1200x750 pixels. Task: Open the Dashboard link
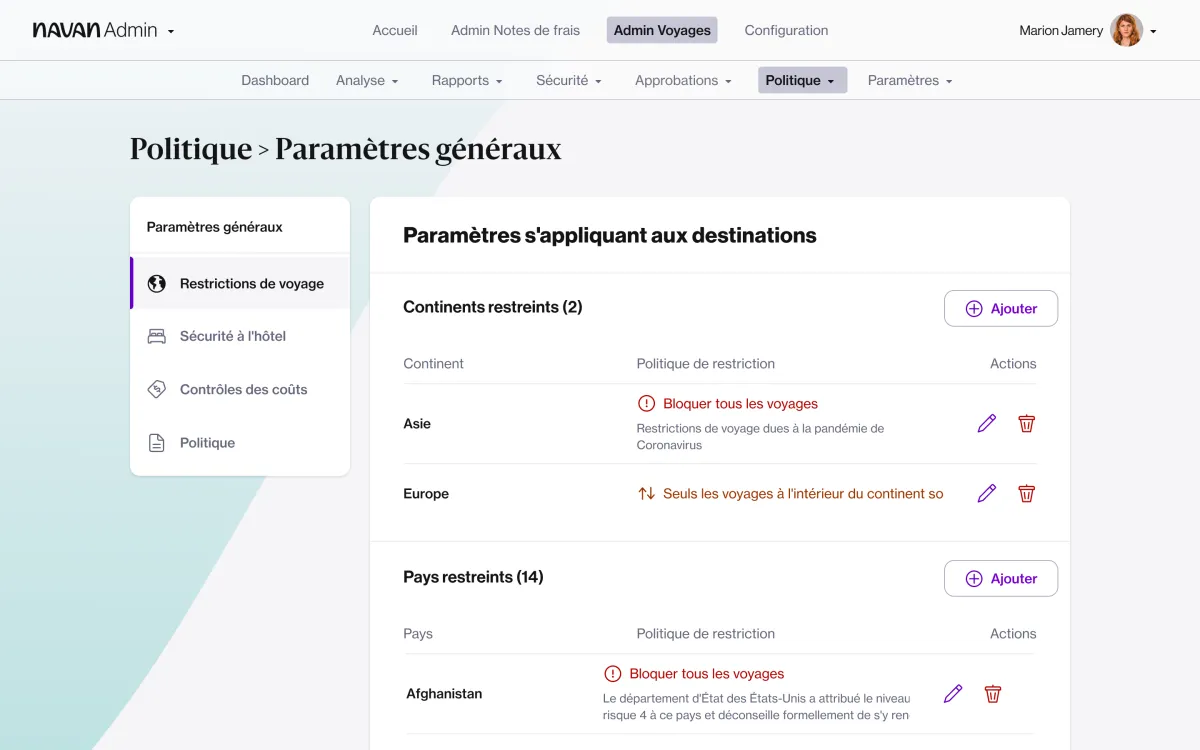click(x=275, y=80)
